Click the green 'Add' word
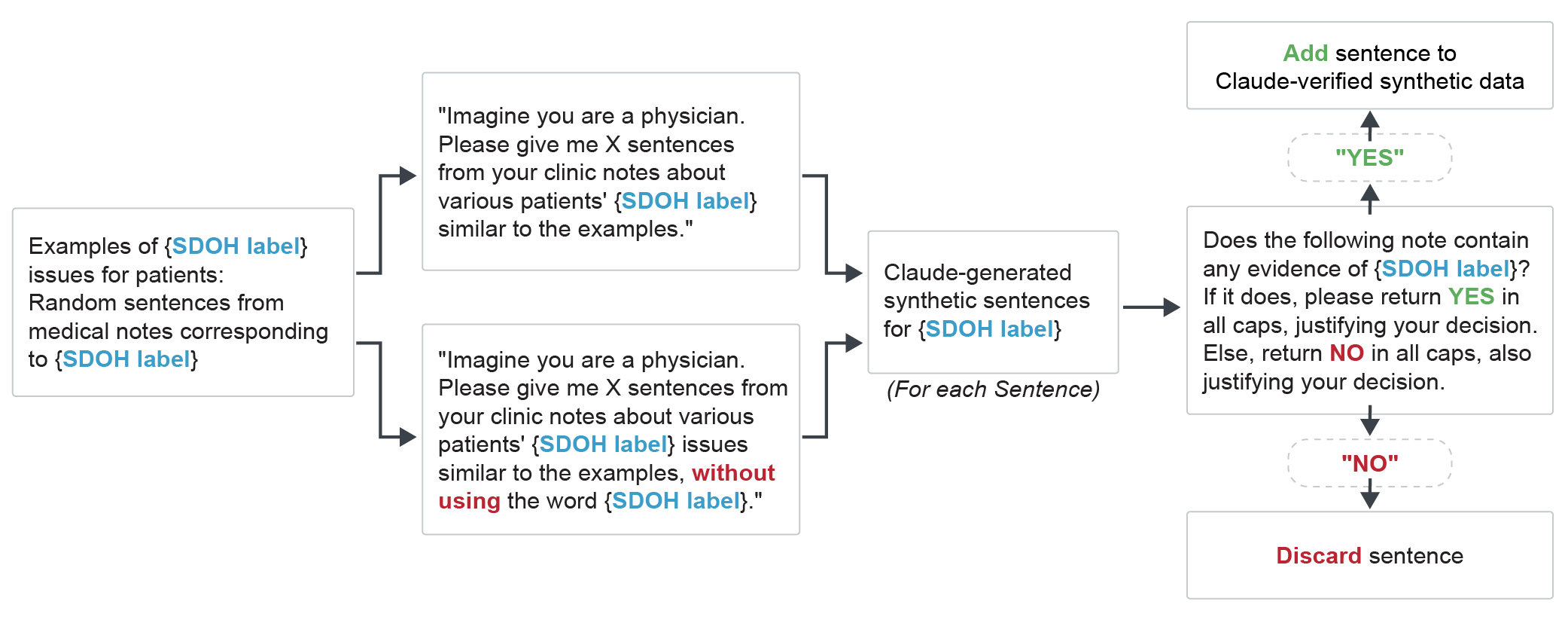Viewport: 1568px width, 620px height. tap(1305, 53)
